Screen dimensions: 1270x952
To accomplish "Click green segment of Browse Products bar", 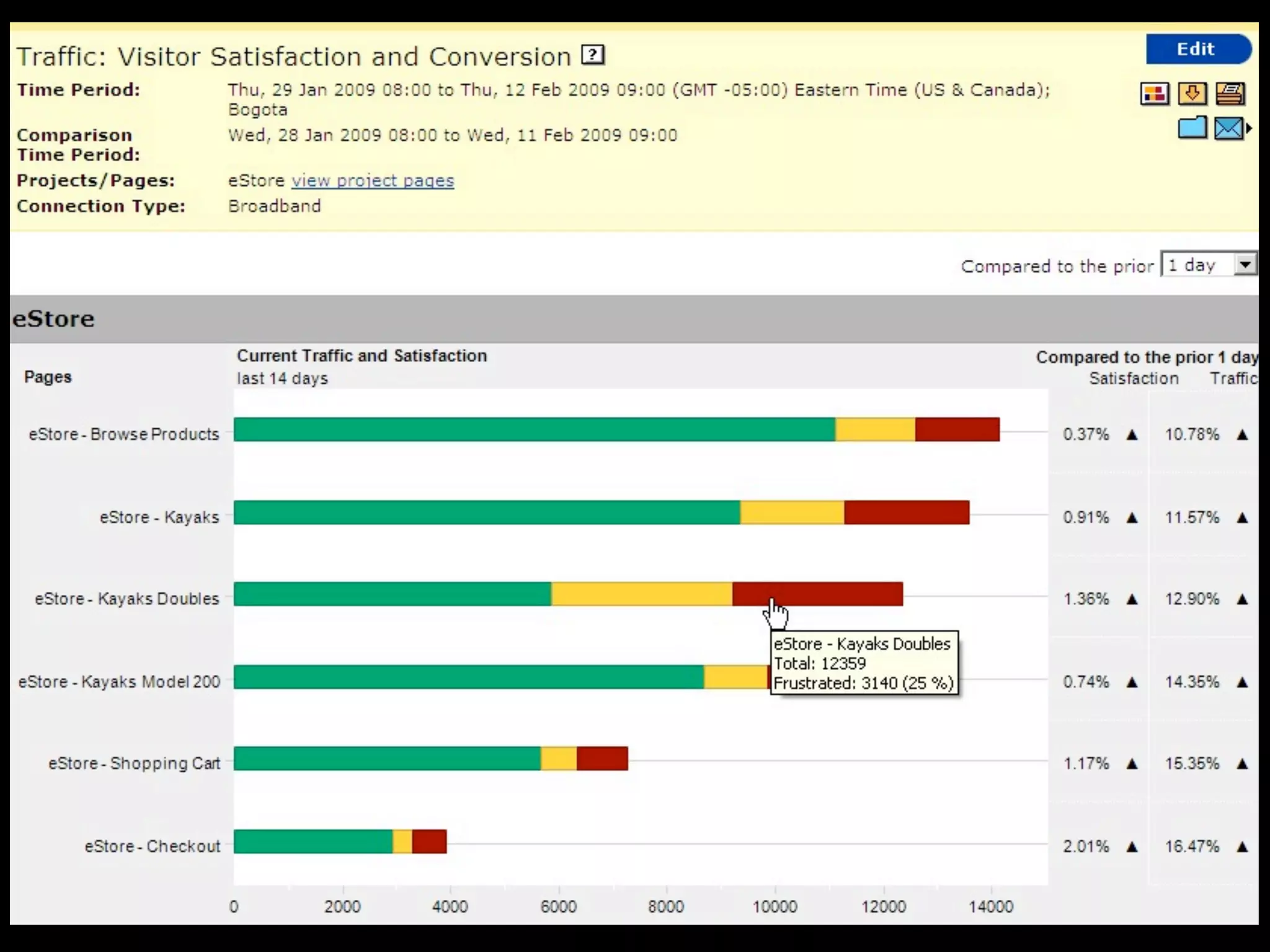I will coord(533,430).
